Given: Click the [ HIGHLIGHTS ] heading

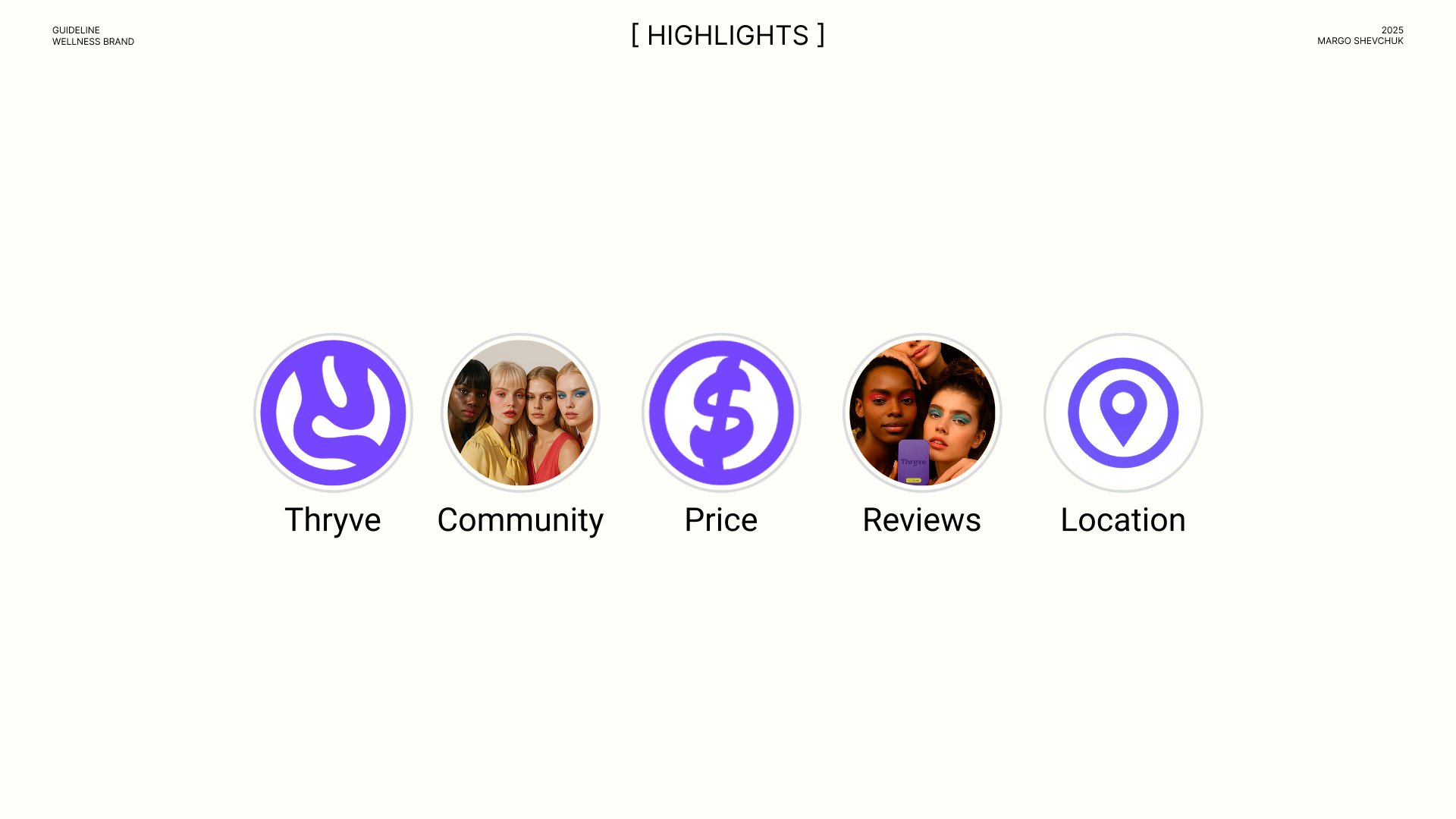Looking at the screenshot, I should pyautogui.click(x=728, y=36).
